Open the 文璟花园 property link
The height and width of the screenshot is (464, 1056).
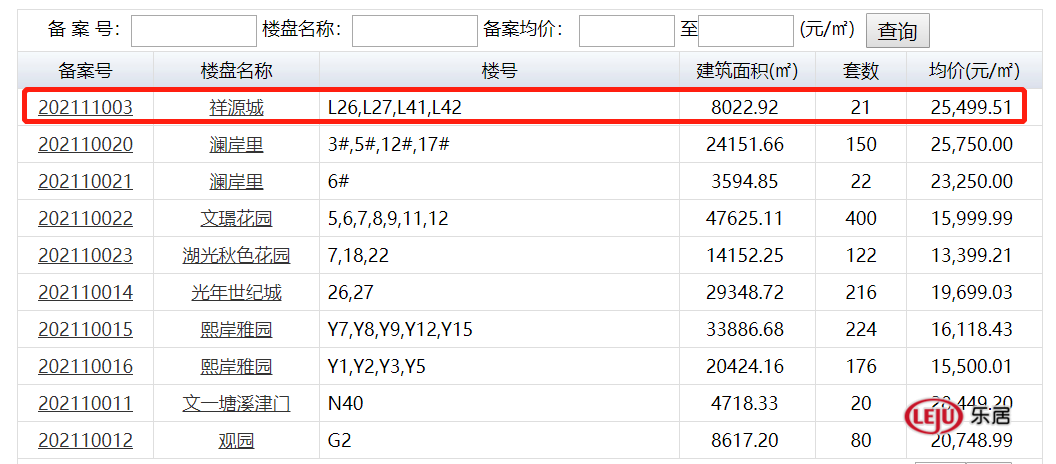[236, 219]
